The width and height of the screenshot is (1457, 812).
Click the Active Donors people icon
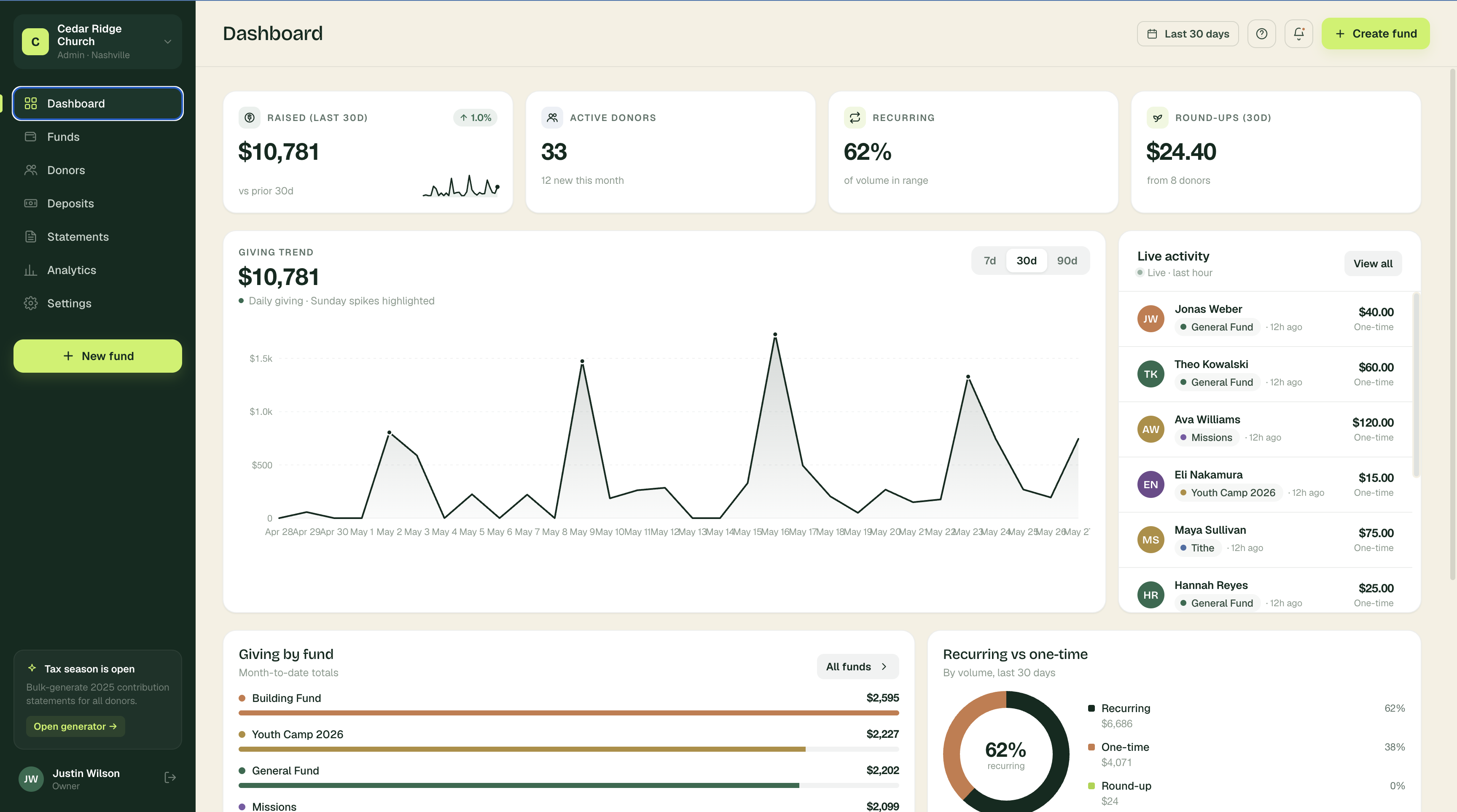click(552, 118)
